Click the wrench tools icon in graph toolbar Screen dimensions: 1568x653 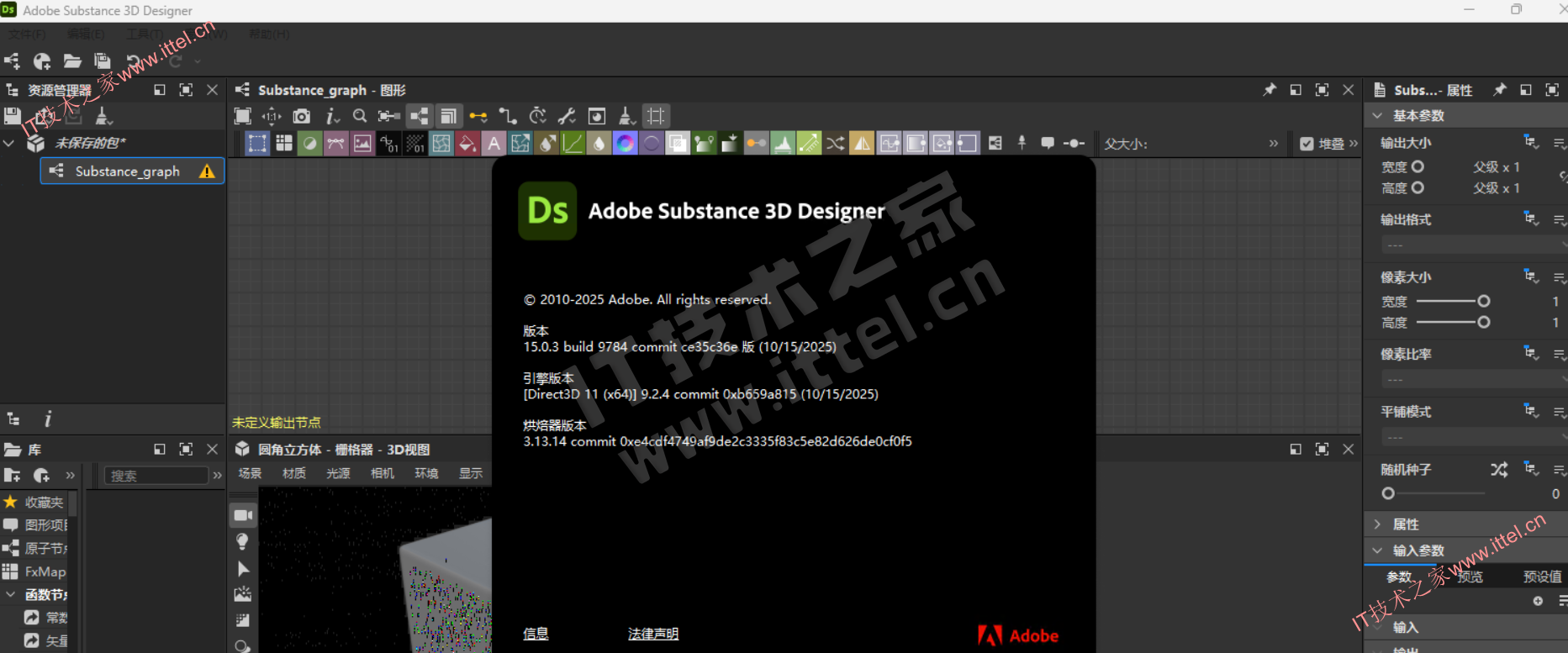pyautogui.click(x=568, y=116)
